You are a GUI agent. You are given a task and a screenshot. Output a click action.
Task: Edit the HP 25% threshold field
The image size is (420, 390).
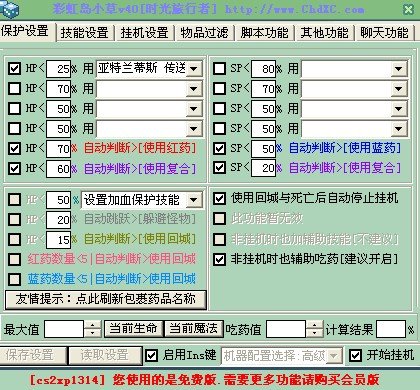coord(58,69)
